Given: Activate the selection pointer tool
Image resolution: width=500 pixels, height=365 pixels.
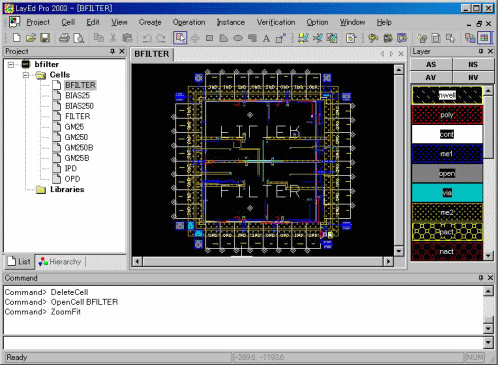Looking at the screenshot, I should pos(180,38).
